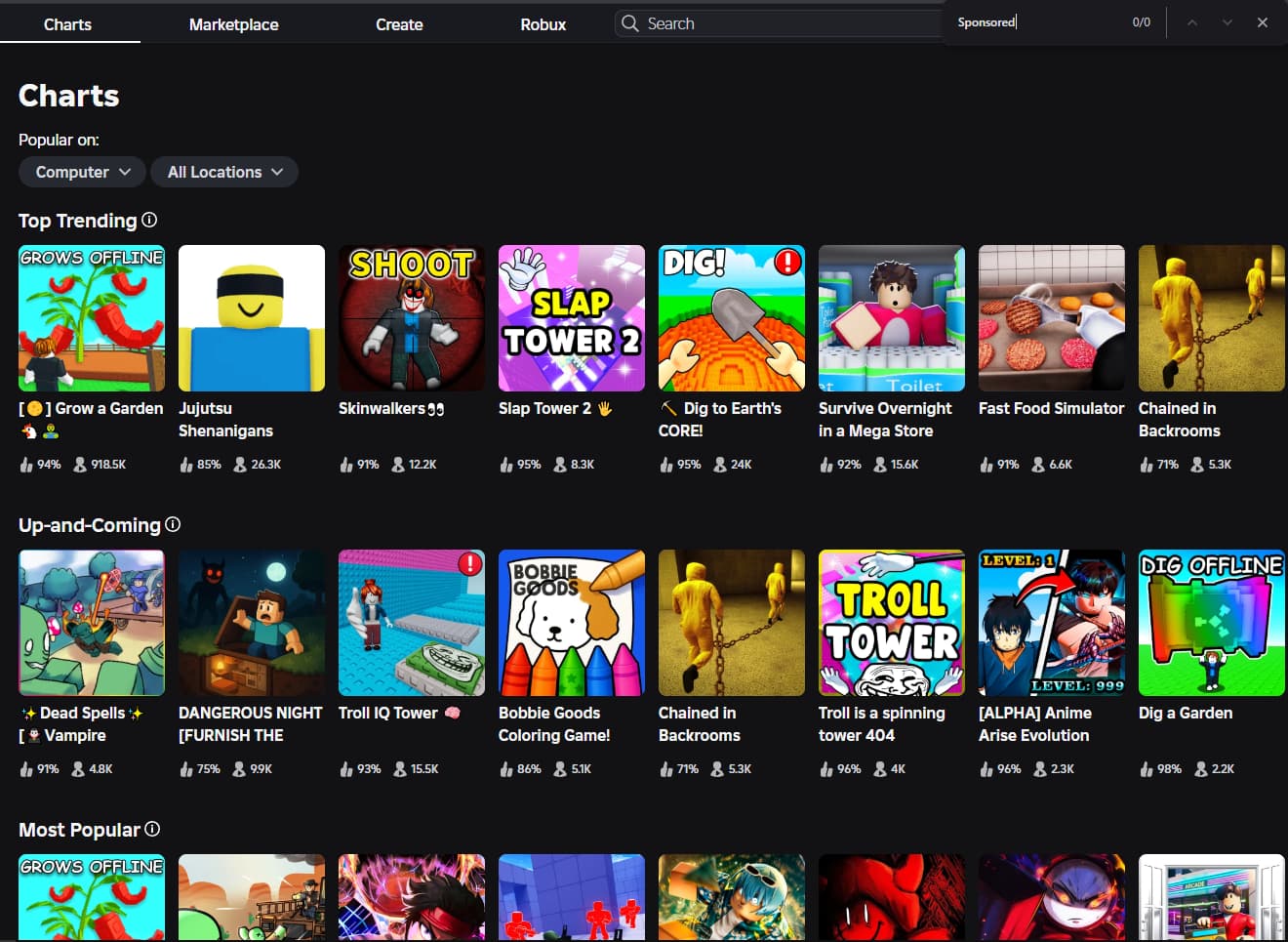Click the Dig a Garden title link
Screen dimensions: 1288x942
(x=1186, y=713)
